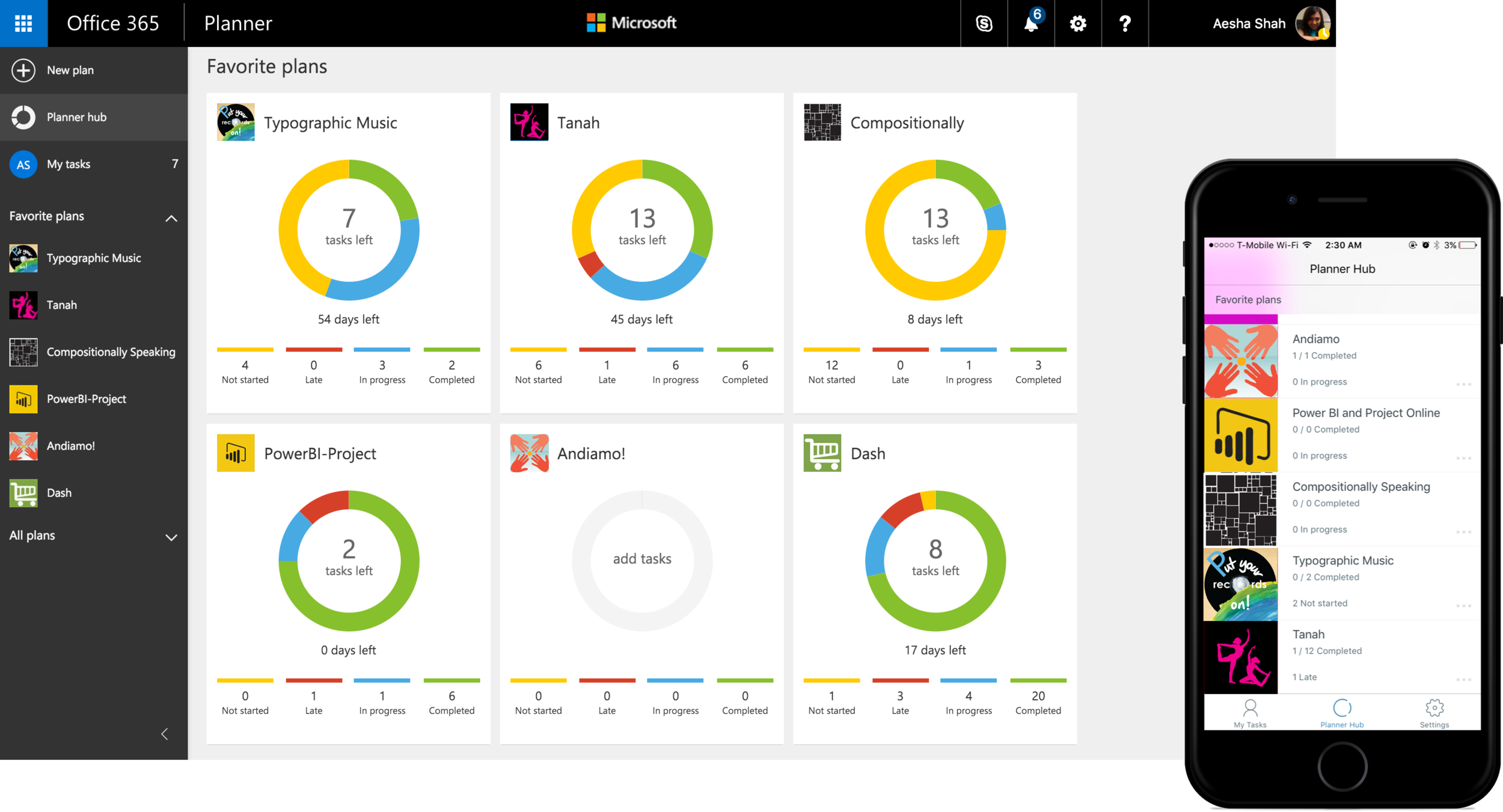Select Planner hub in sidebar
The width and height of the screenshot is (1503, 812).
[x=76, y=117]
